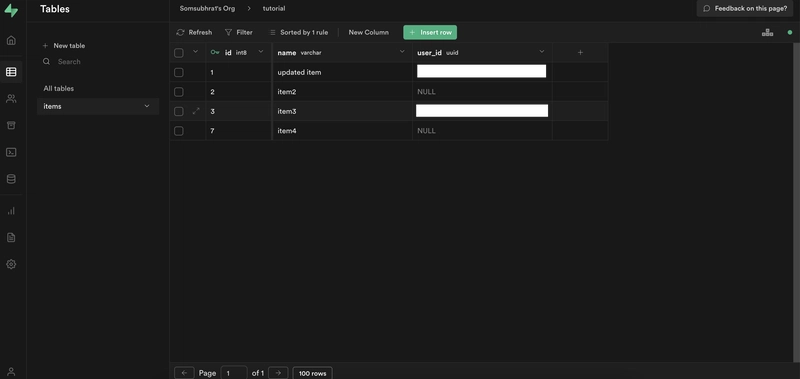Click the 'item4' name cell
This screenshot has width=800, height=379.
click(343, 131)
